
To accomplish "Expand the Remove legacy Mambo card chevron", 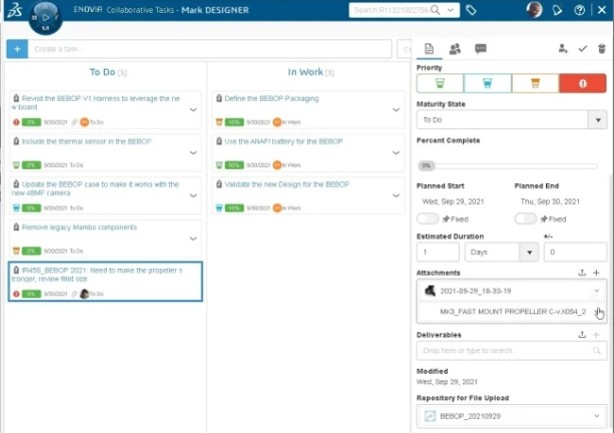I will click(193, 238).
